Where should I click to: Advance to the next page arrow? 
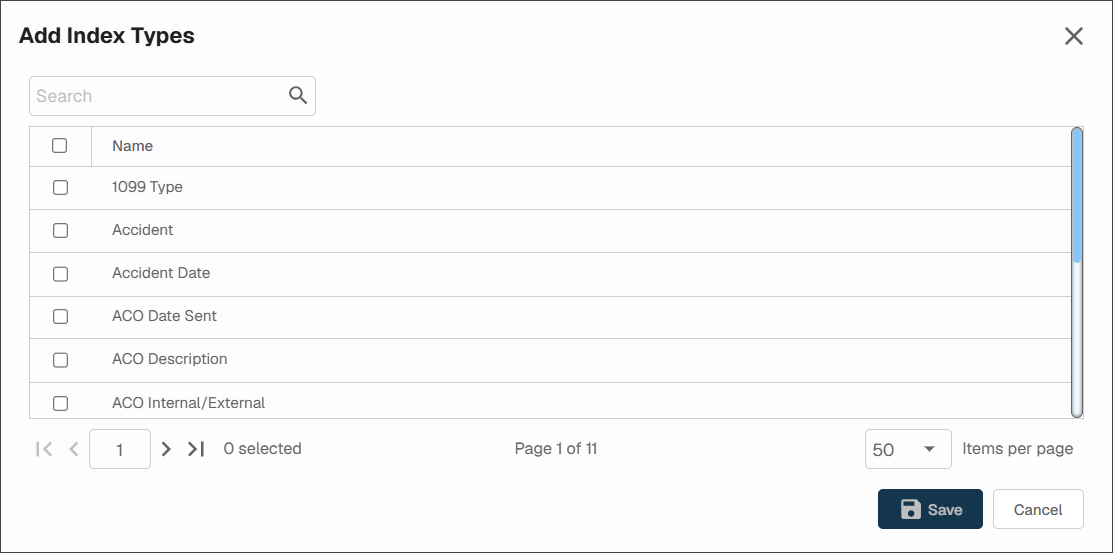click(x=166, y=449)
